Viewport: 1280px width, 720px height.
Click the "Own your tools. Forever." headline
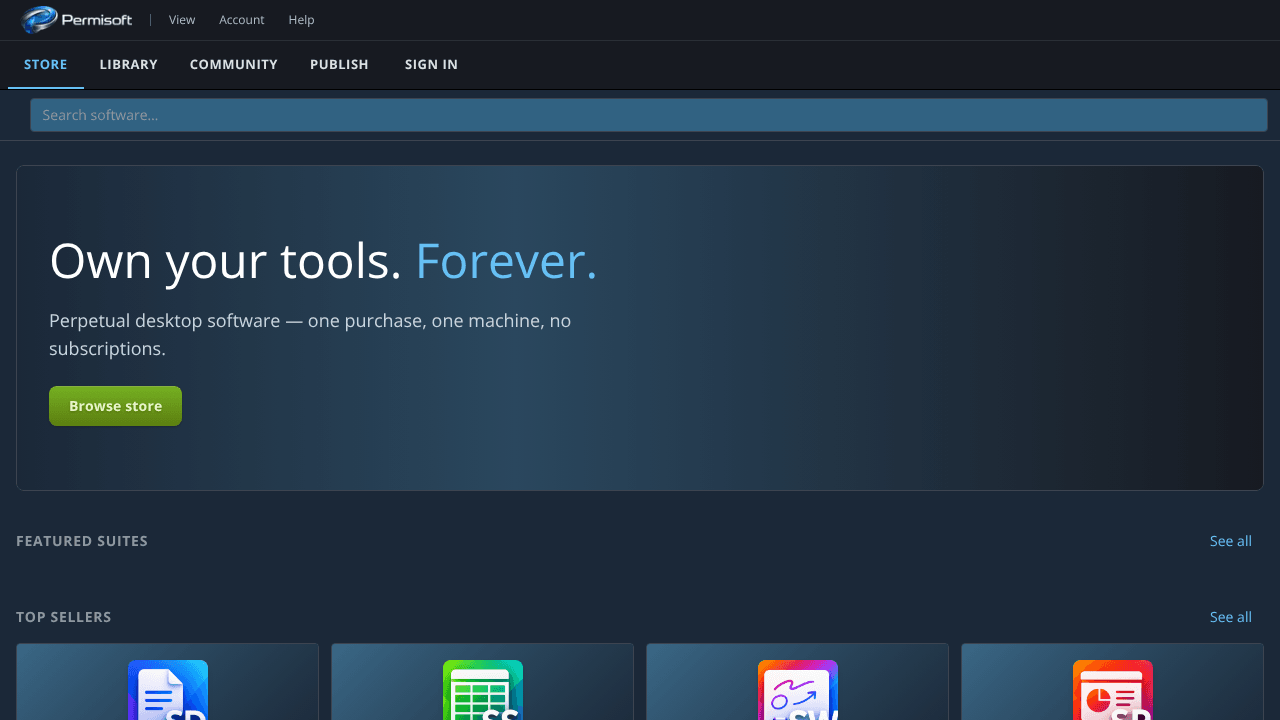pyautogui.click(x=323, y=261)
